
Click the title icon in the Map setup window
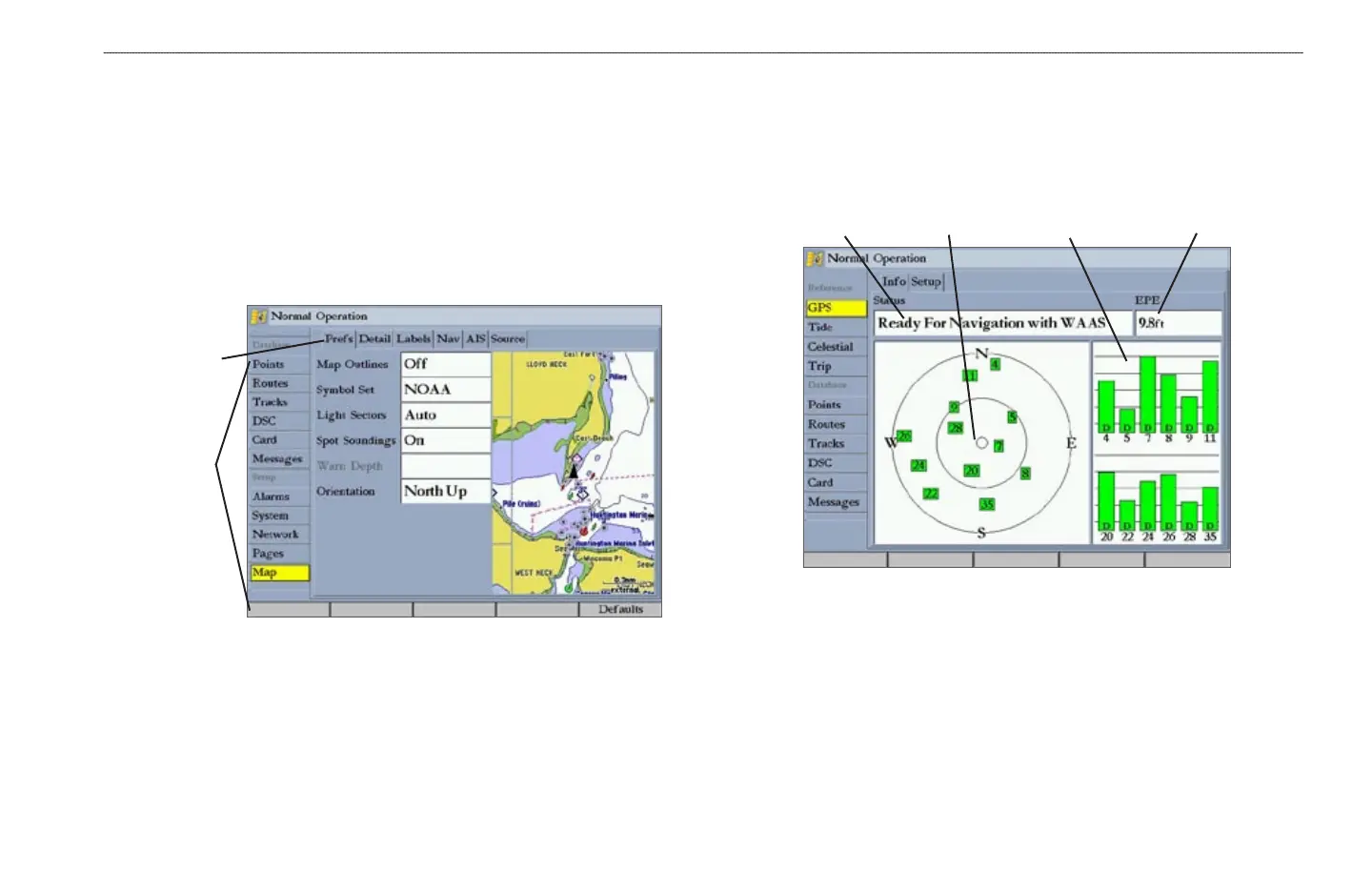tap(258, 316)
